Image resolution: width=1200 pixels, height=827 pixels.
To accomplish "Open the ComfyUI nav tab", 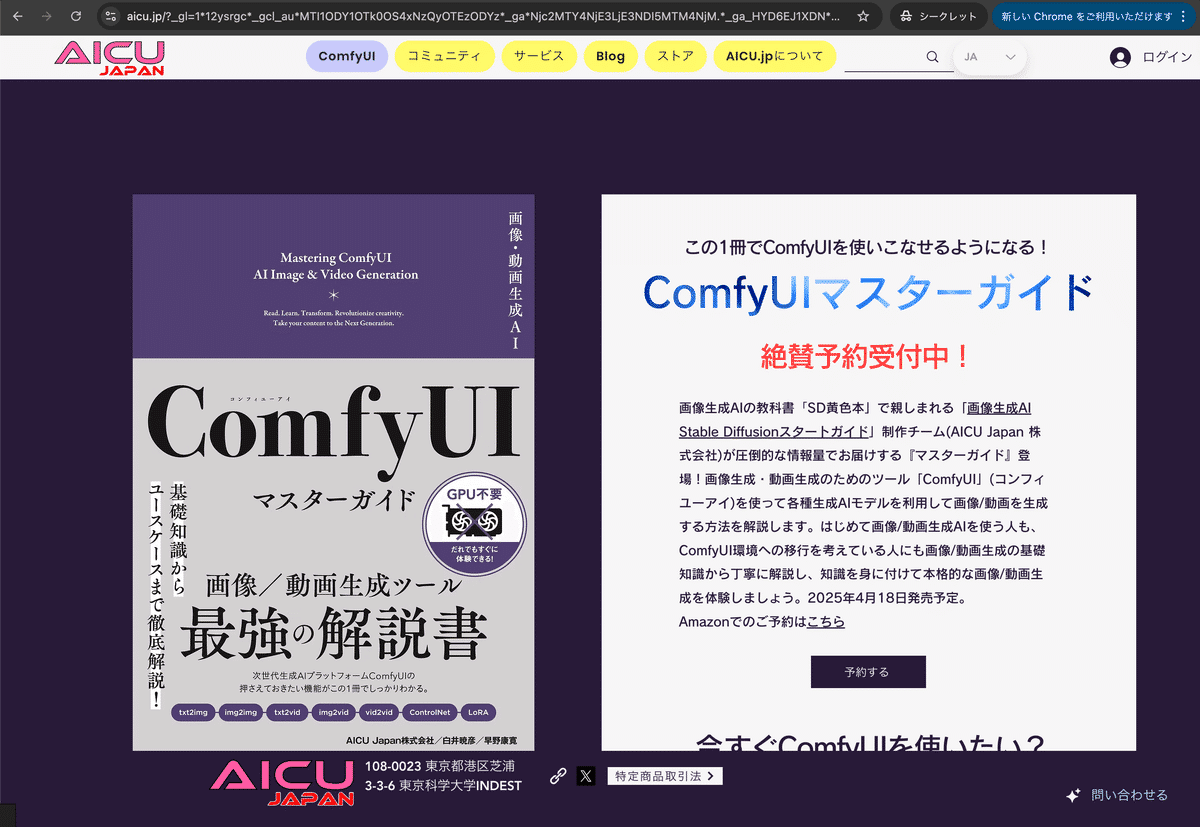I will click(x=346, y=56).
